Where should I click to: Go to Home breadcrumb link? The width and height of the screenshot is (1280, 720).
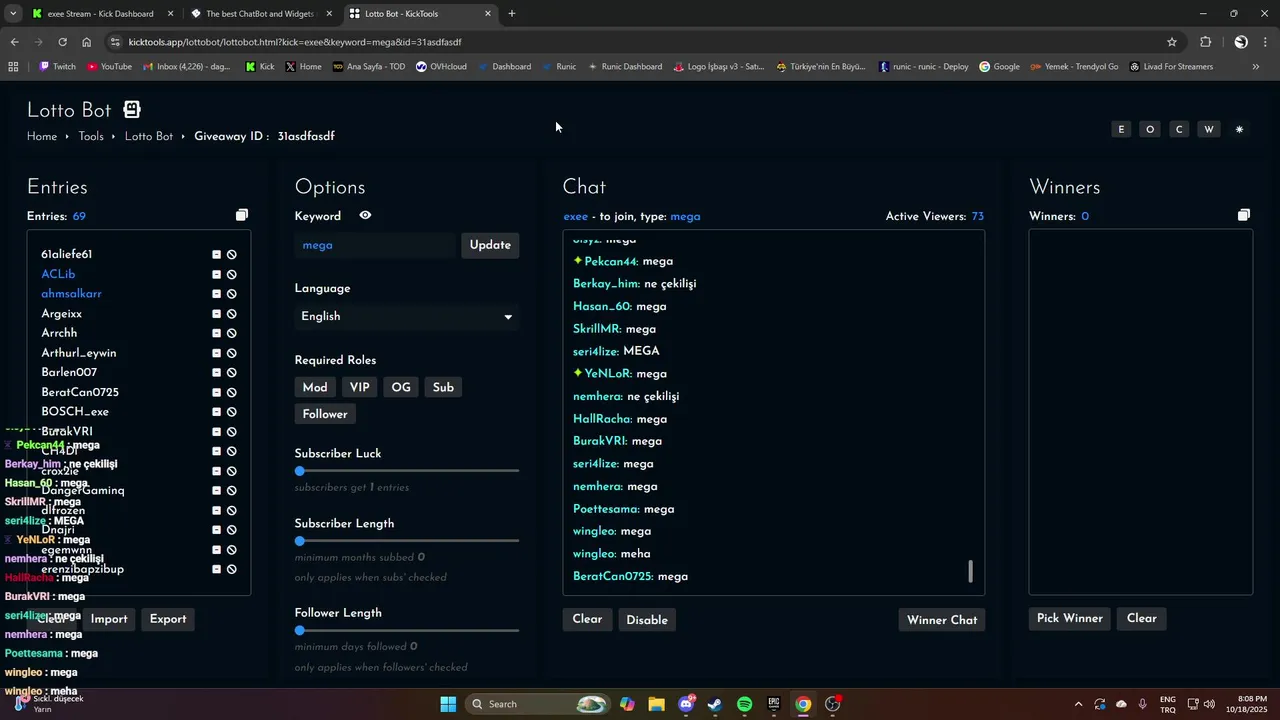(42, 136)
